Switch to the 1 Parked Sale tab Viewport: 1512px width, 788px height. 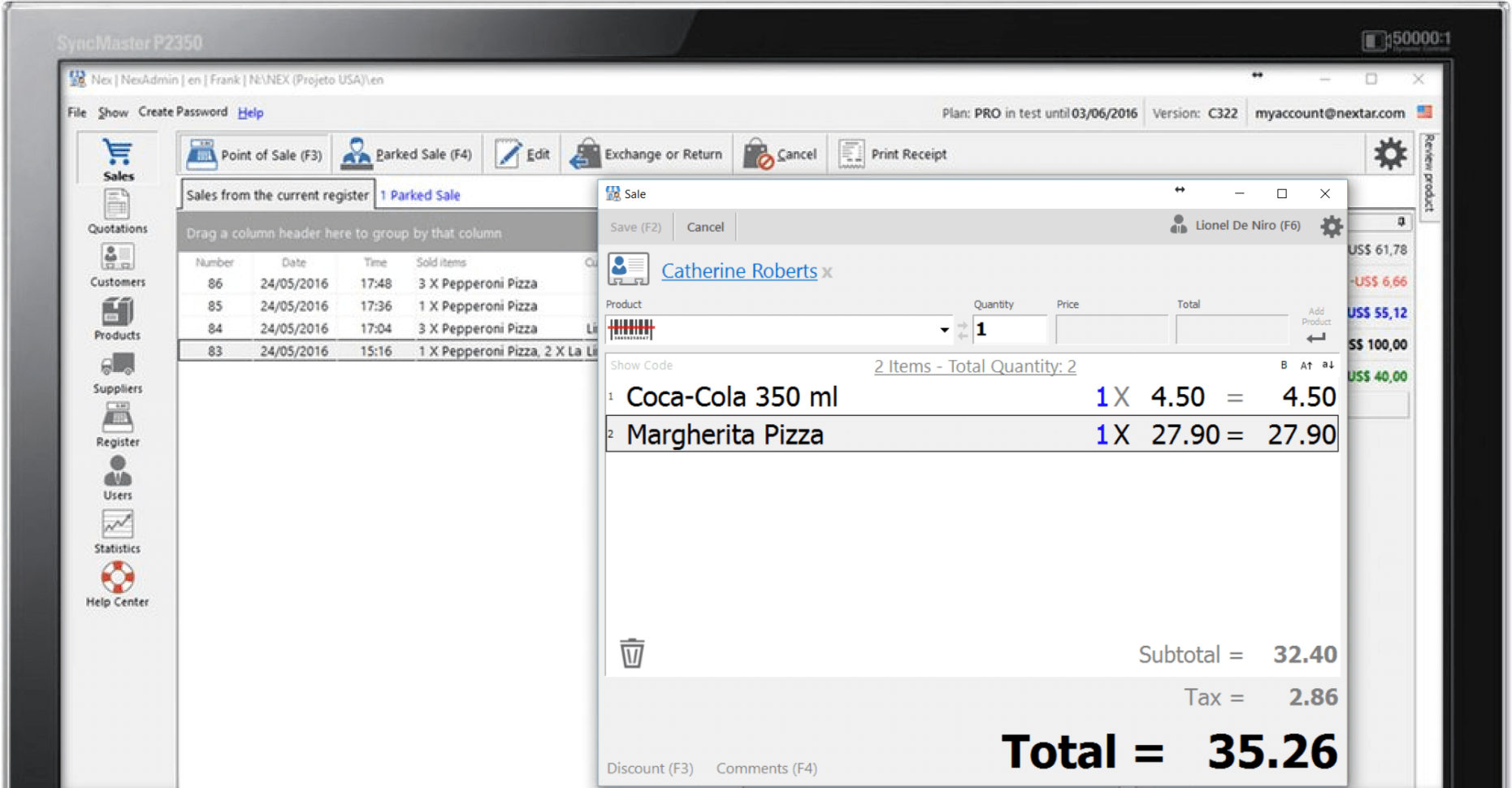[420, 195]
